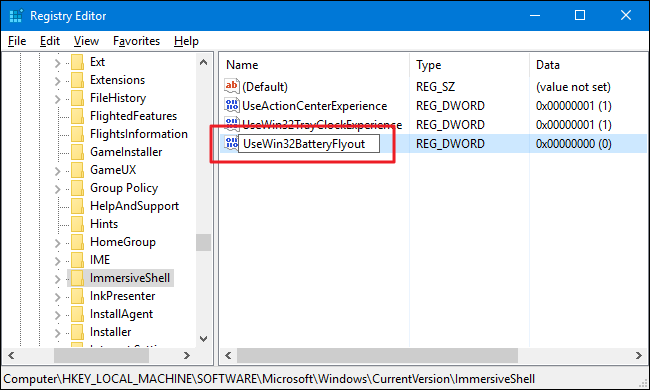This screenshot has width=650, height=390.
Task: Expand the InstallAgent key
Action: click(x=58, y=315)
